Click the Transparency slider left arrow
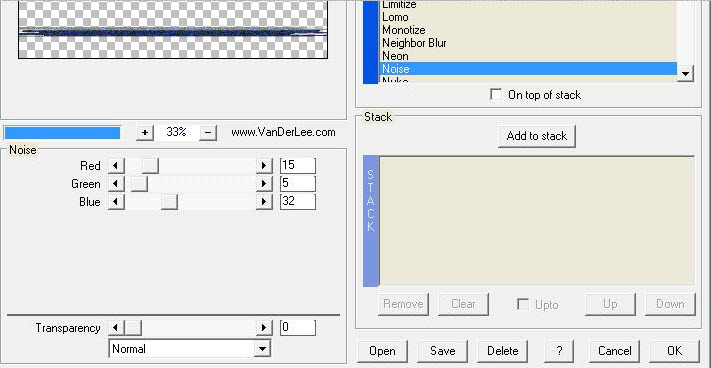 117,327
